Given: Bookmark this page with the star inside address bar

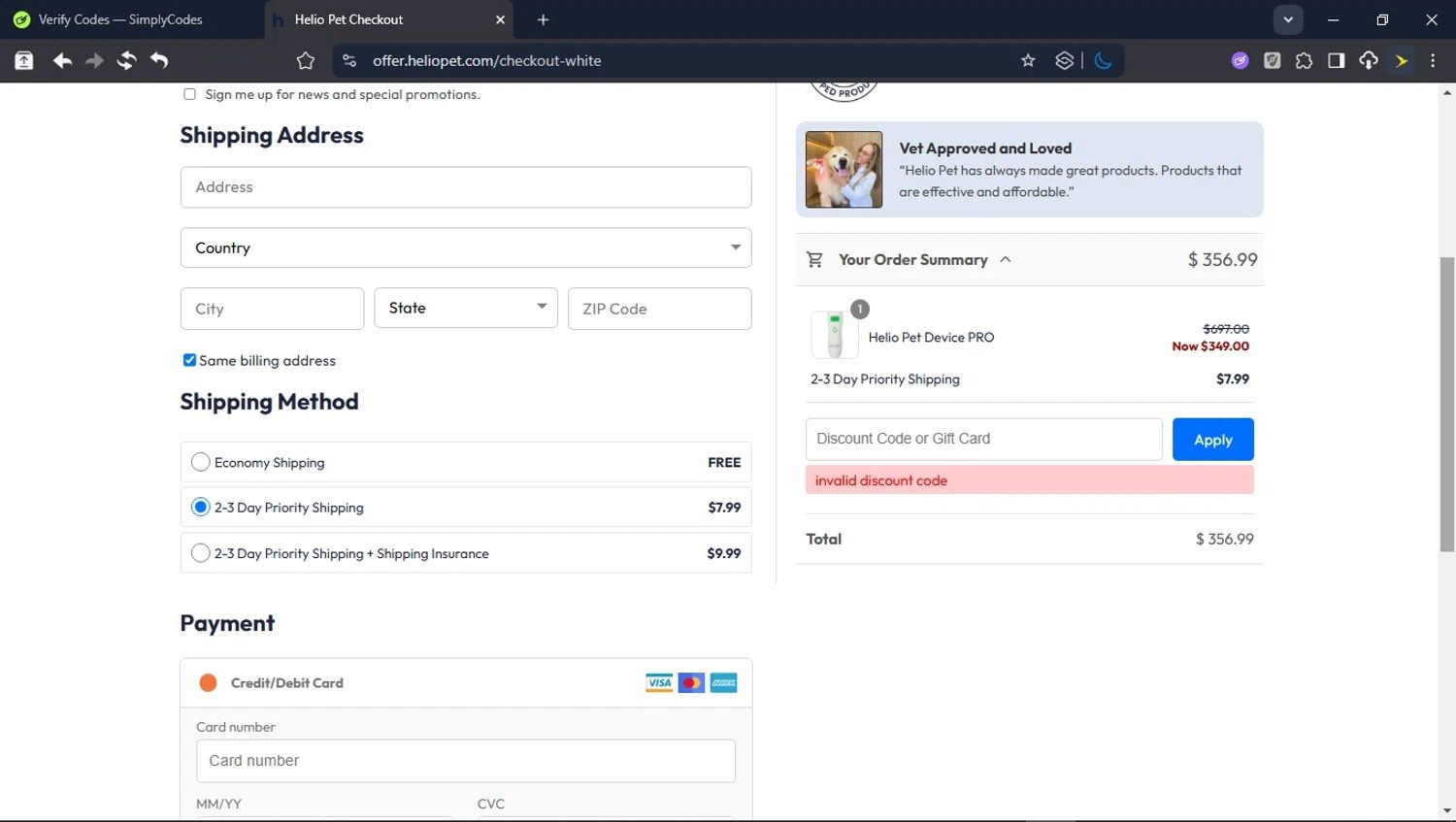Looking at the screenshot, I should tap(1028, 60).
